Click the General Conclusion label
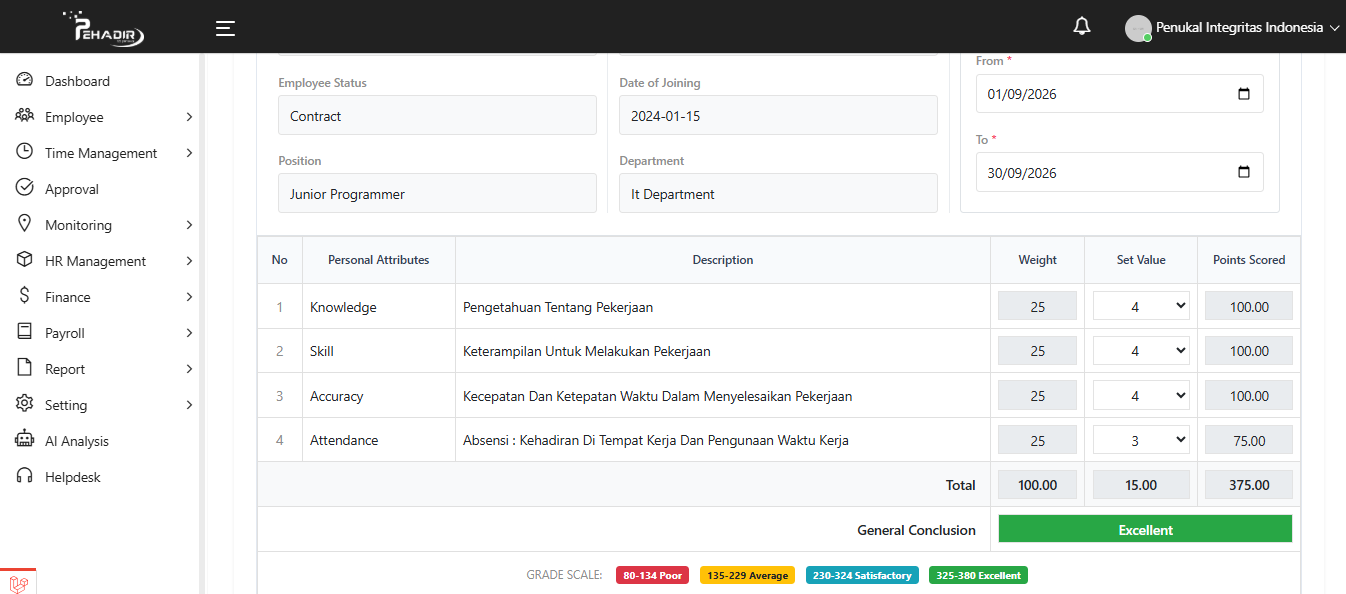Screen dimensions: 1346x594 pyautogui.click(x=916, y=530)
